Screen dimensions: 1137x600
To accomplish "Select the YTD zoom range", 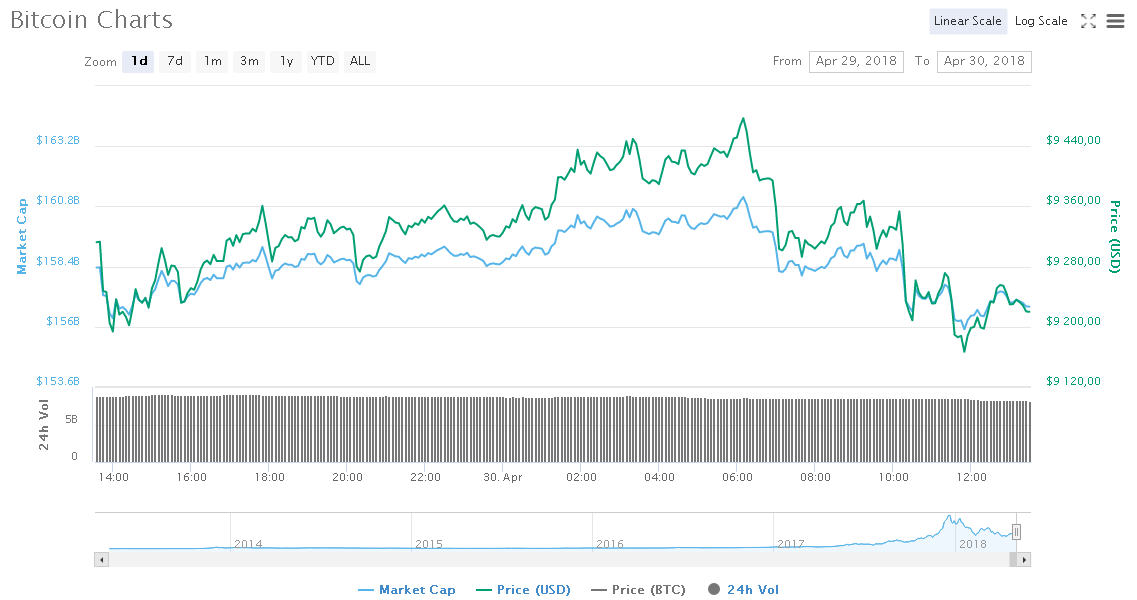I will coord(323,62).
